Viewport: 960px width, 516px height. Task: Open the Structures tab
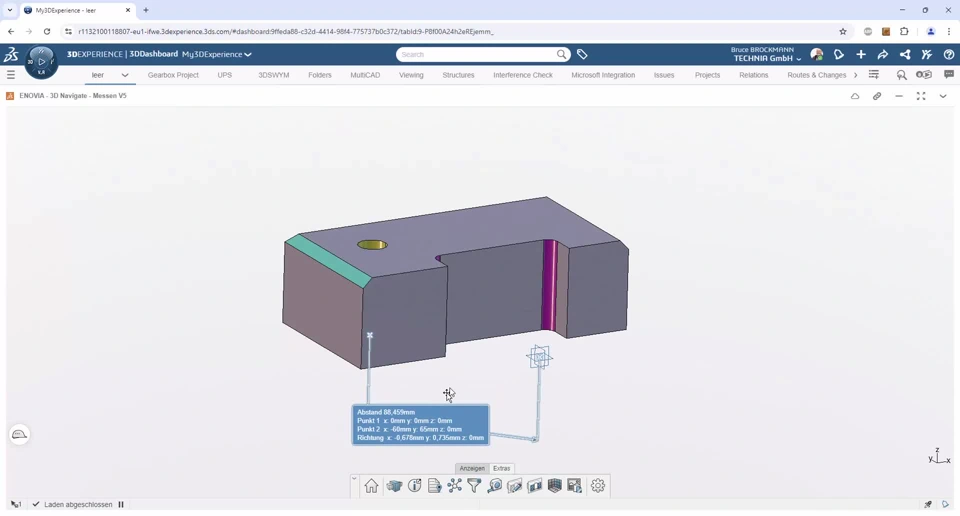pyautogui.click(x=459, y=75)
